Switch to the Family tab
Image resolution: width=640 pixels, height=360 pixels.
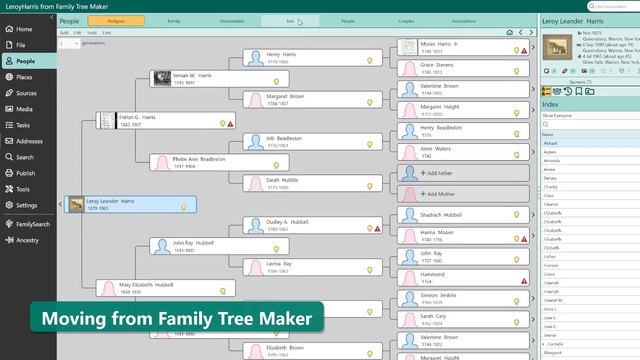174,21
